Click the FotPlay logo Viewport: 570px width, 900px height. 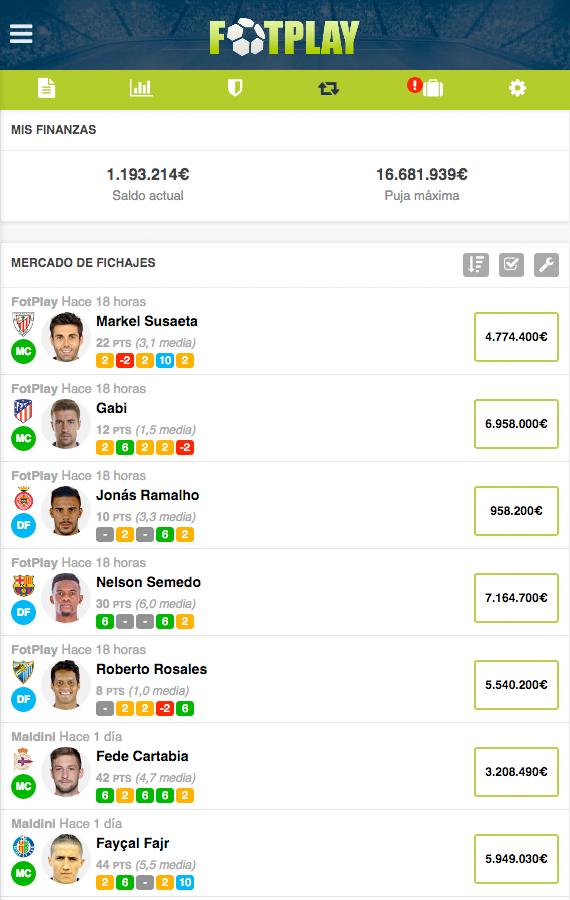[x=284, y=37]
